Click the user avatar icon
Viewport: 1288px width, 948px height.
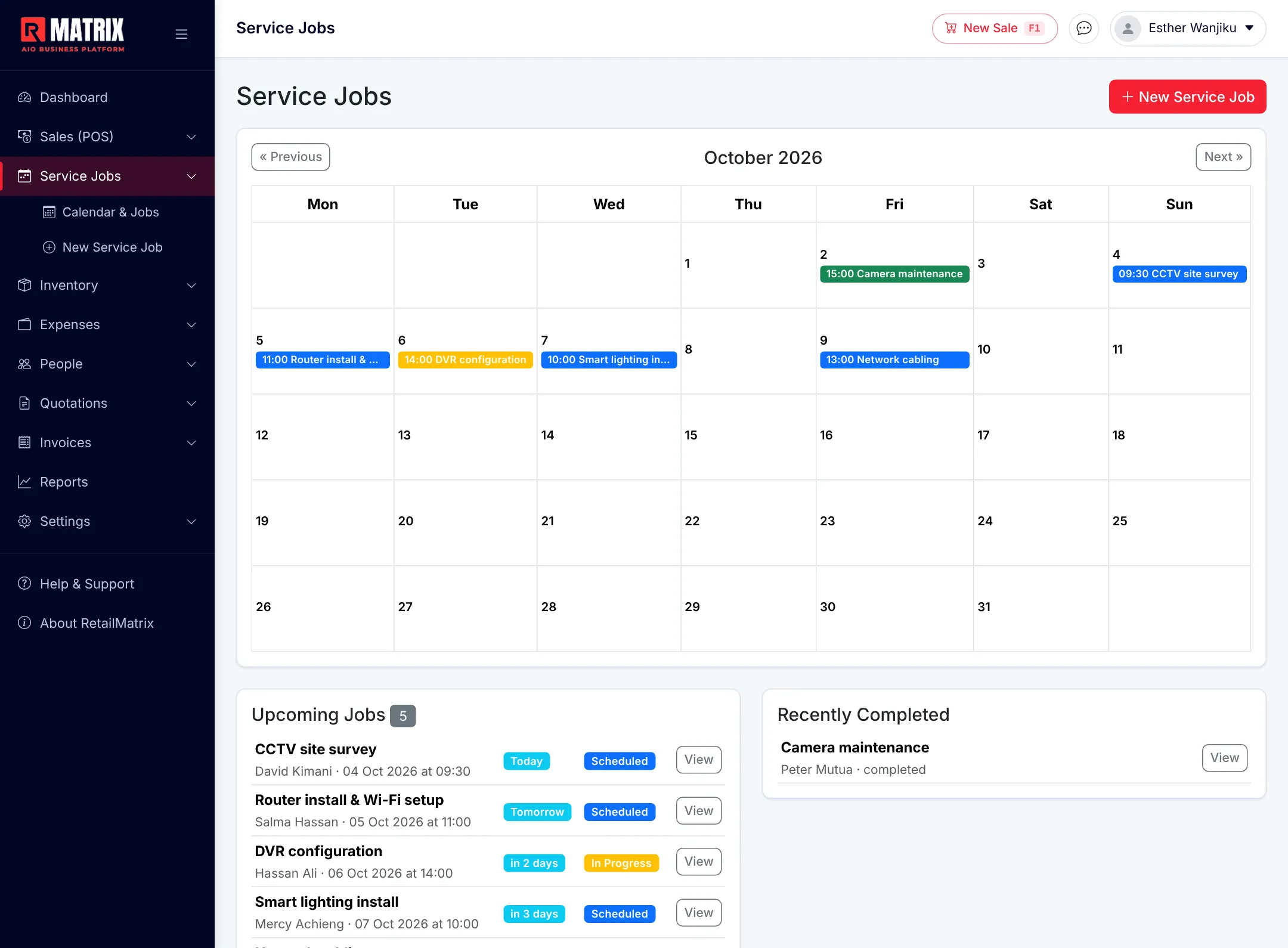[1128, 28]
